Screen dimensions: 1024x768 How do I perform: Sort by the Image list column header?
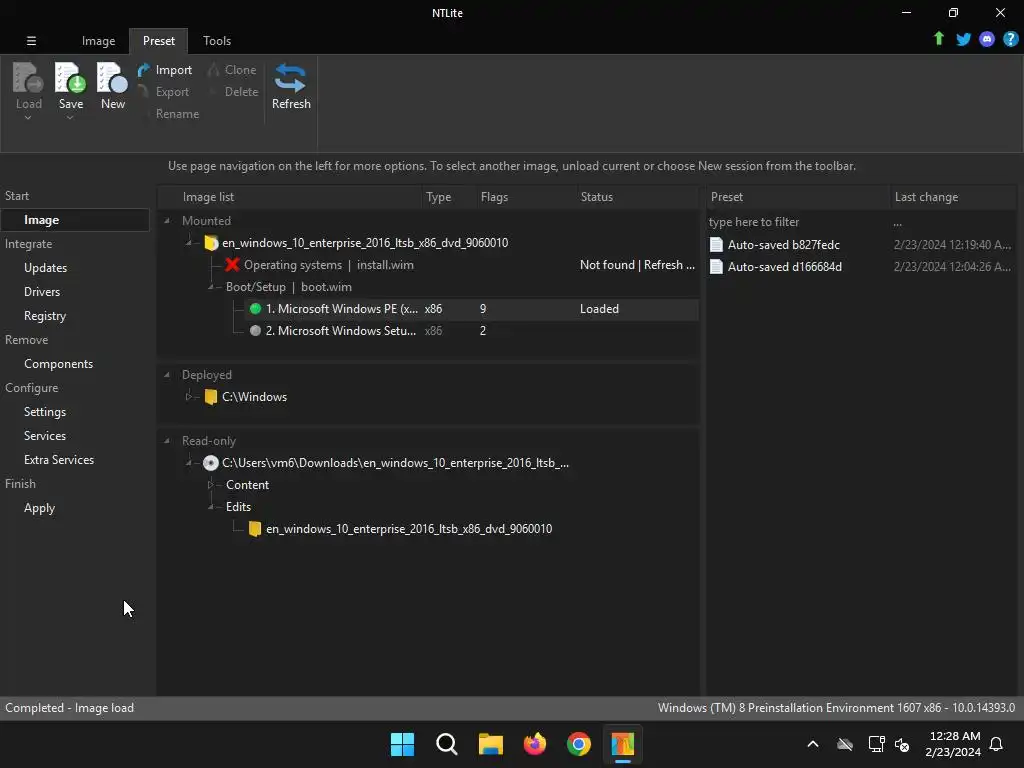pos(290,197)
